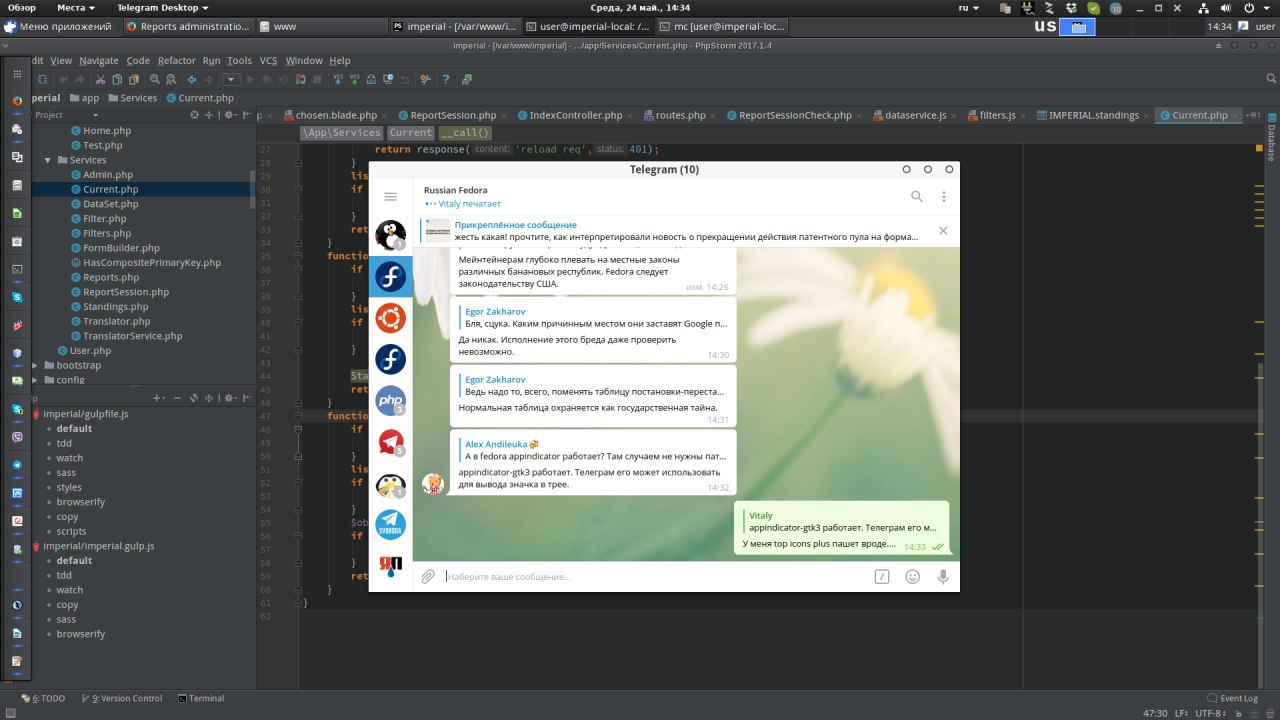Click __call() breadcrumb in editor
Screen dimensions: 1280x720
[465, 133]
